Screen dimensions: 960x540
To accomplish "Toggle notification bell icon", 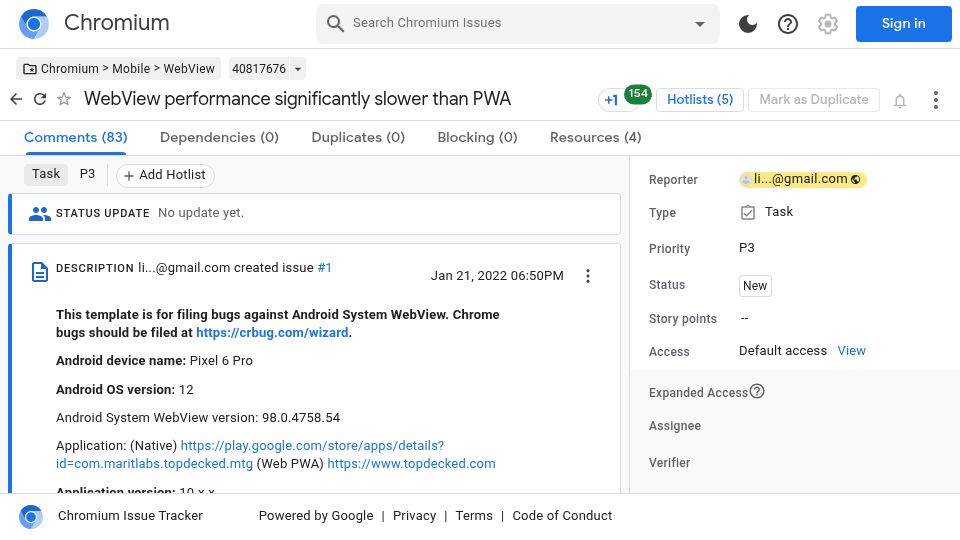I will coord(899,100).
